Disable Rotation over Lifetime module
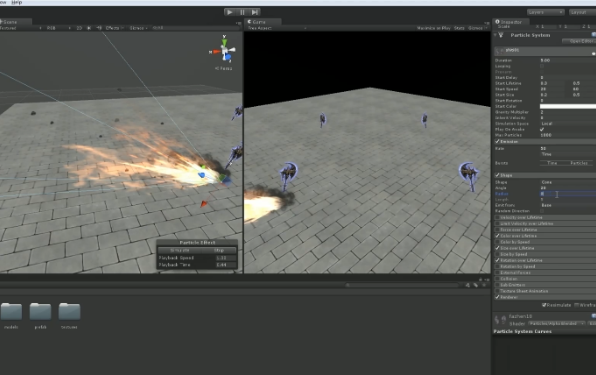 coord(497,260)
